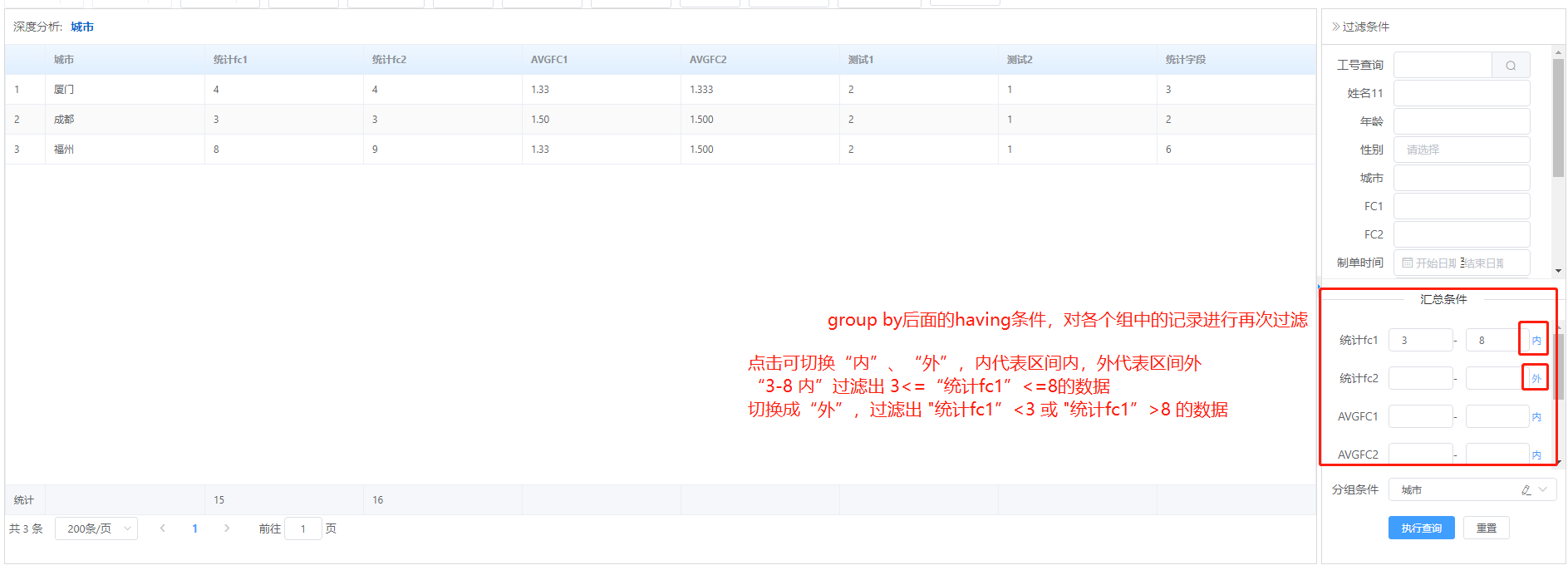Open the 性别 dropdown
The image size is (1568, 575).
[1461, 150]
